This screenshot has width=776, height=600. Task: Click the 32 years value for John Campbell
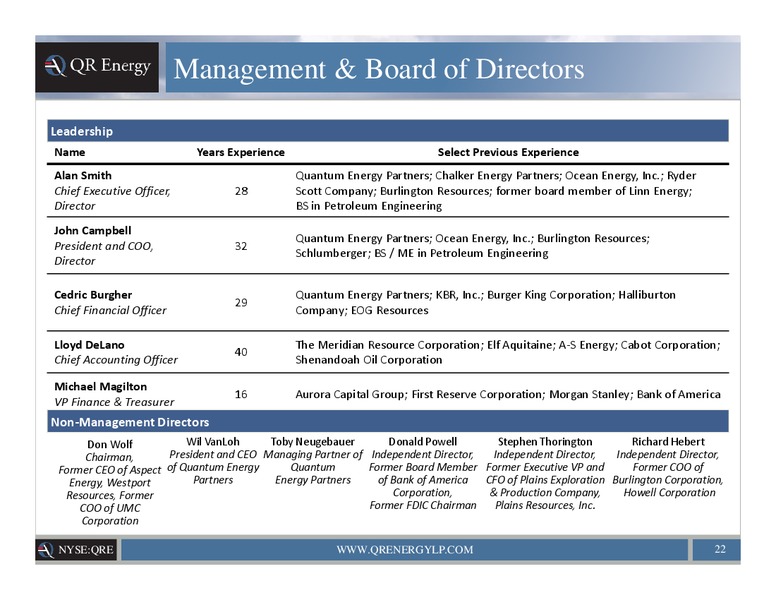[241, 246]
